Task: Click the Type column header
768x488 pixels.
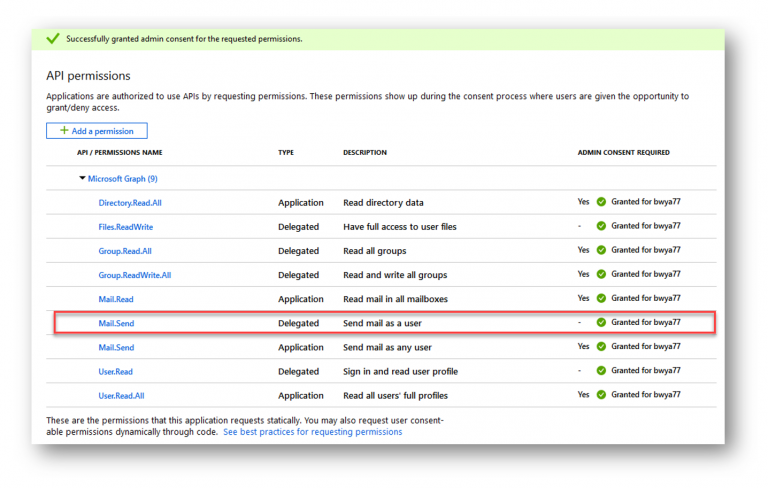Action: 286,152
